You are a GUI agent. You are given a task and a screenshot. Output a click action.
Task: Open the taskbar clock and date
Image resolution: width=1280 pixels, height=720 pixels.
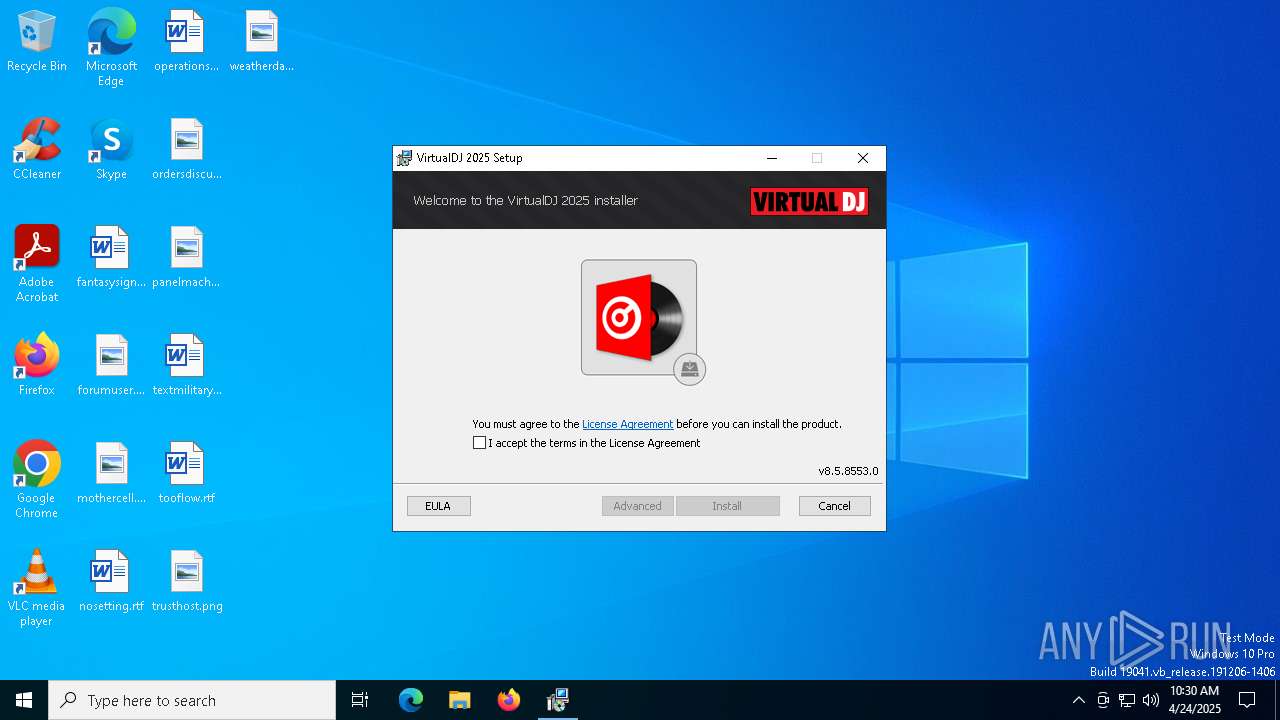click(1195, 700)
